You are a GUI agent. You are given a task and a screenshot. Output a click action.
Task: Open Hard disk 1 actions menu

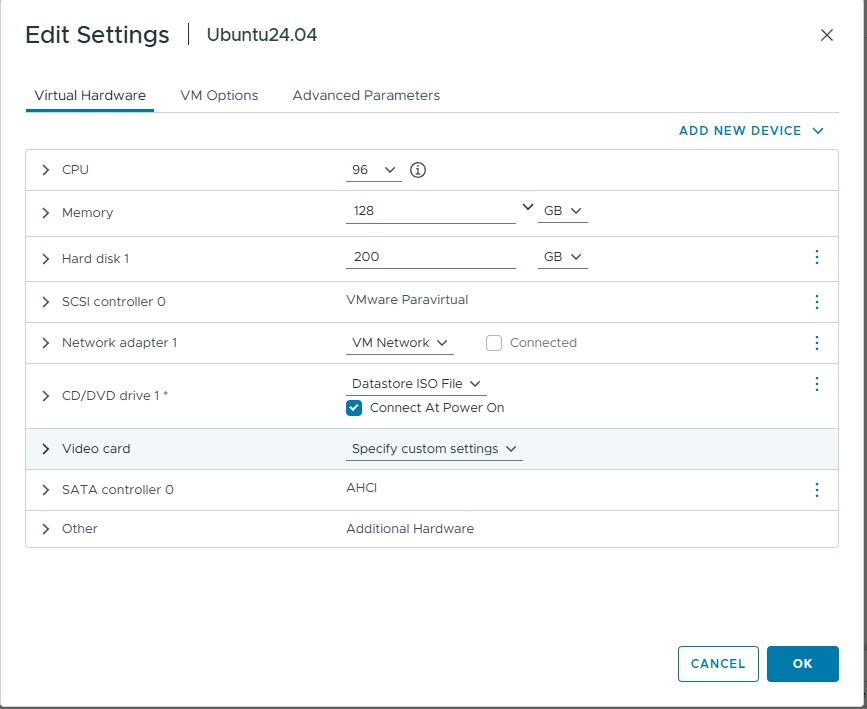click(x=817, y=257)
